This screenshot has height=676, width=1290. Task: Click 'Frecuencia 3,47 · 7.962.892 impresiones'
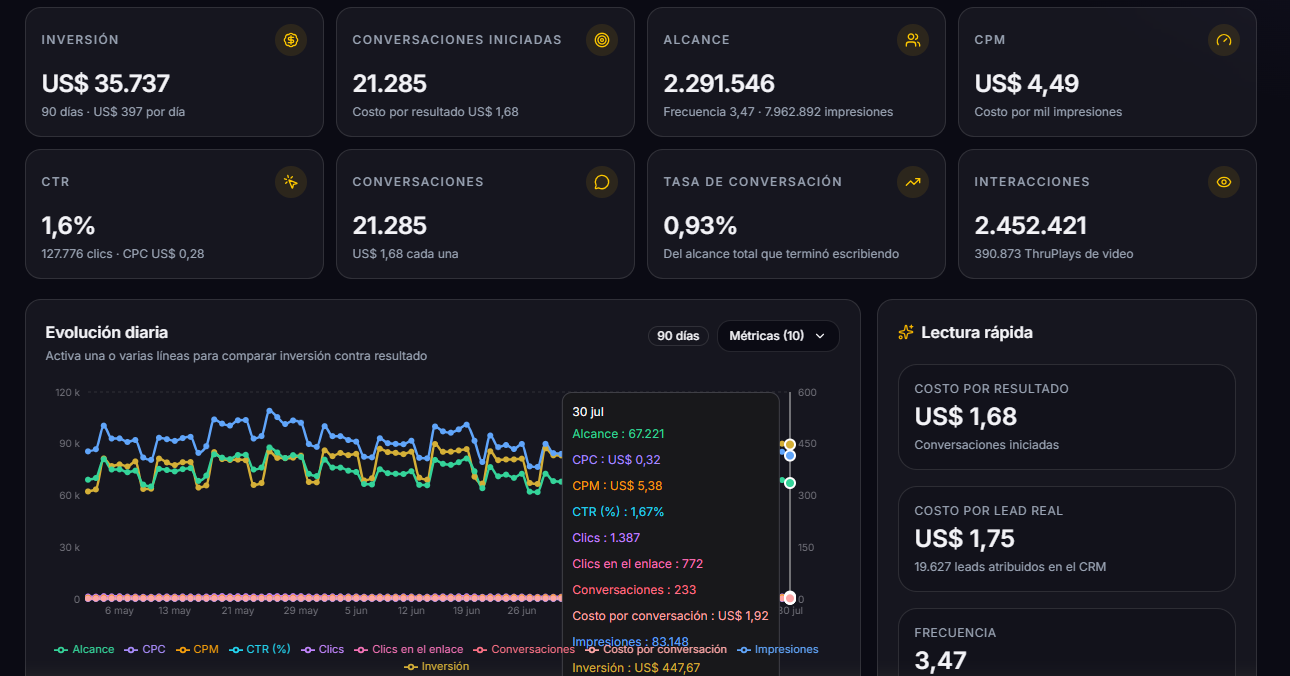pyautogui.click(x=778, y=112)
